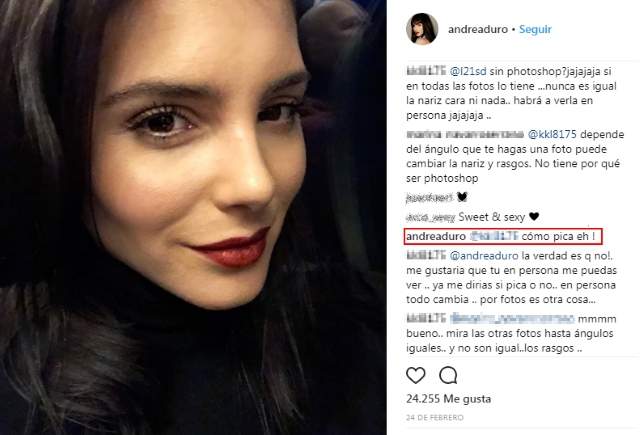Screen dimensions: 640x435
Task: Click the comment speech bubble icon
Action: [448, 375]
